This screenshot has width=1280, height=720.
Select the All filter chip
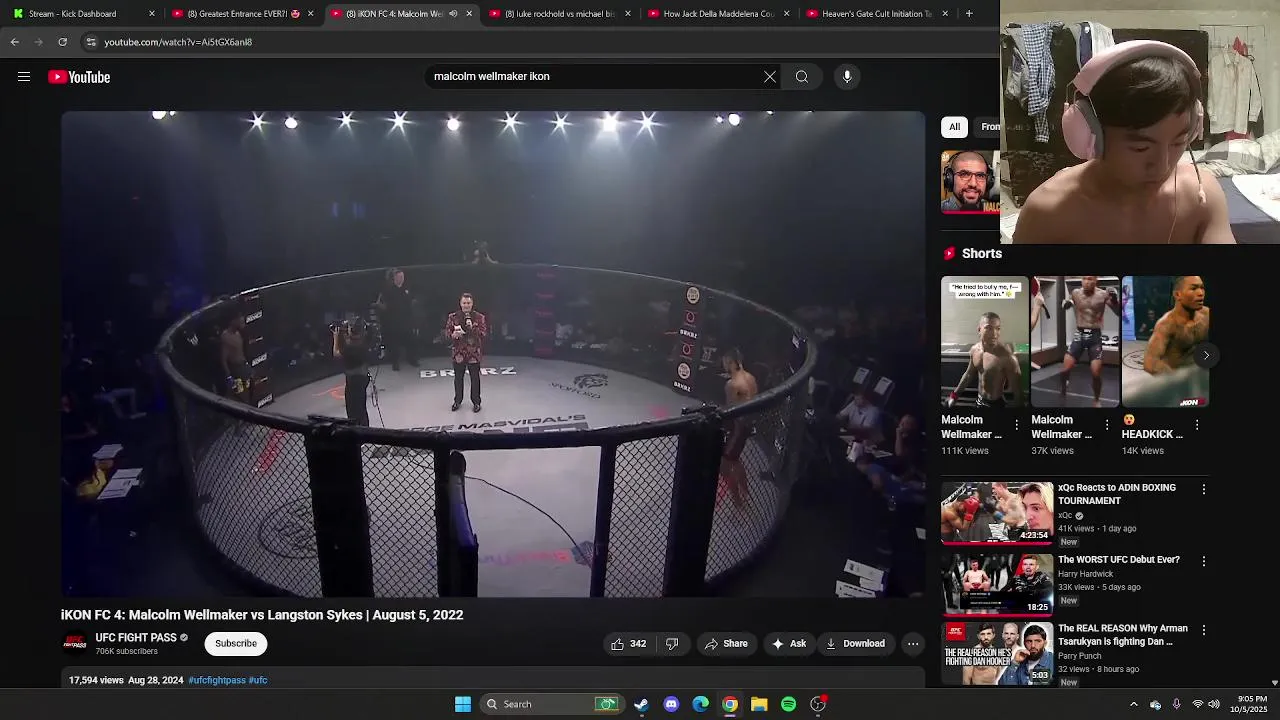pyautogui.click(x=954, y=127)
